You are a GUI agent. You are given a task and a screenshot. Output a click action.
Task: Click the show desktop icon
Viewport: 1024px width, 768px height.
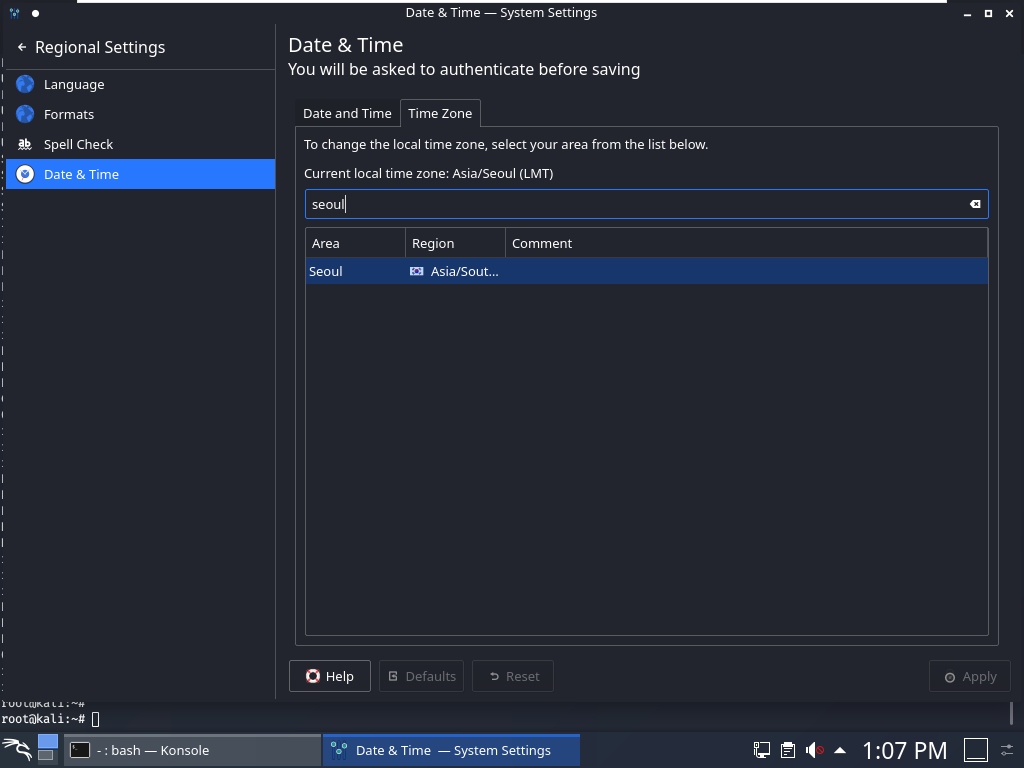976,750
